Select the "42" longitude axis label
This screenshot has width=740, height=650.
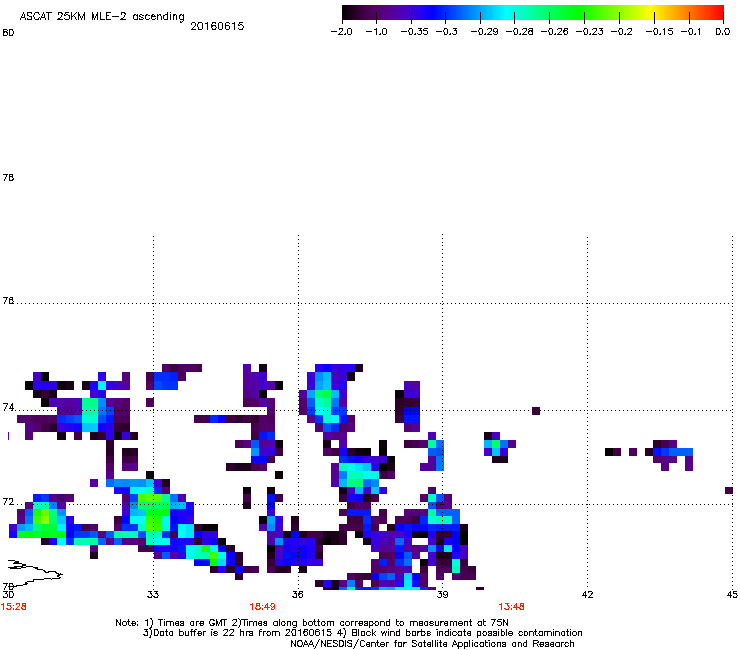coord(587,594)
